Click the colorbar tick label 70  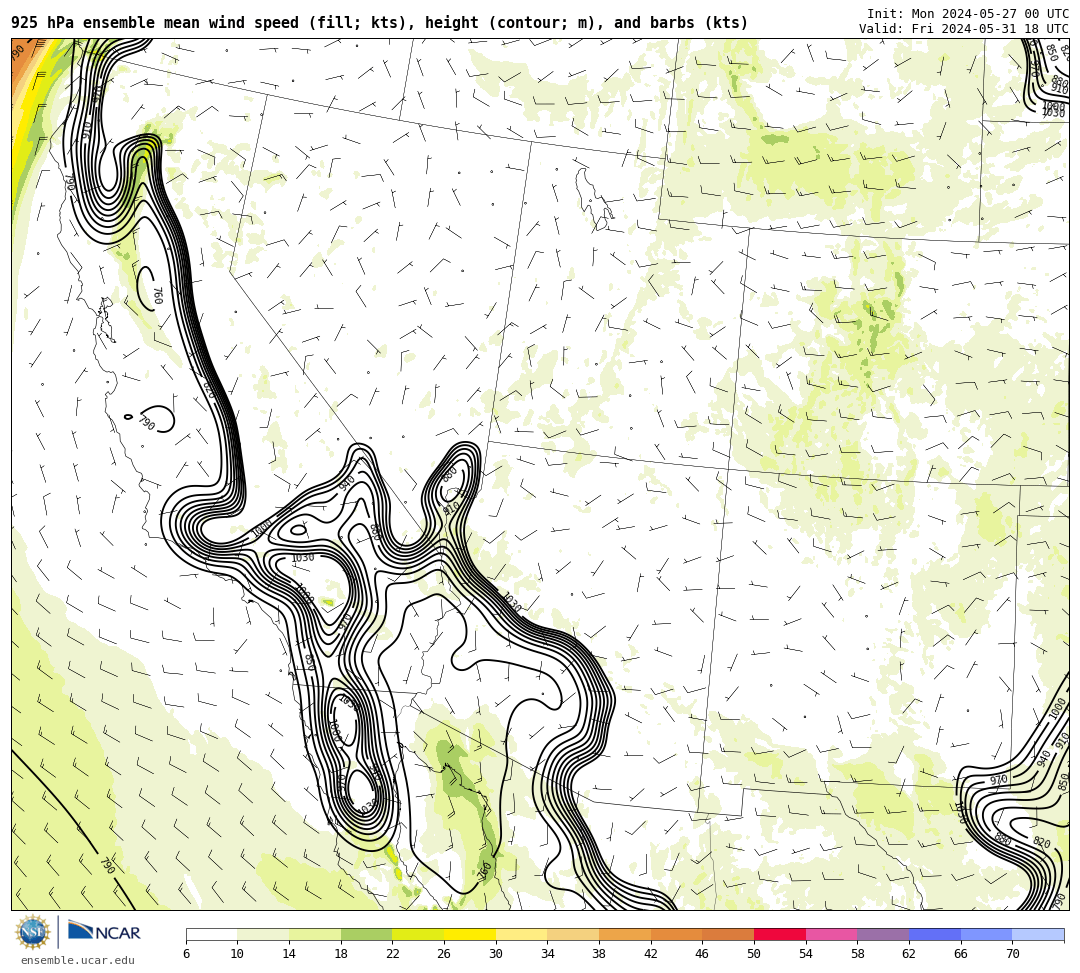(x=1012, y=954)
